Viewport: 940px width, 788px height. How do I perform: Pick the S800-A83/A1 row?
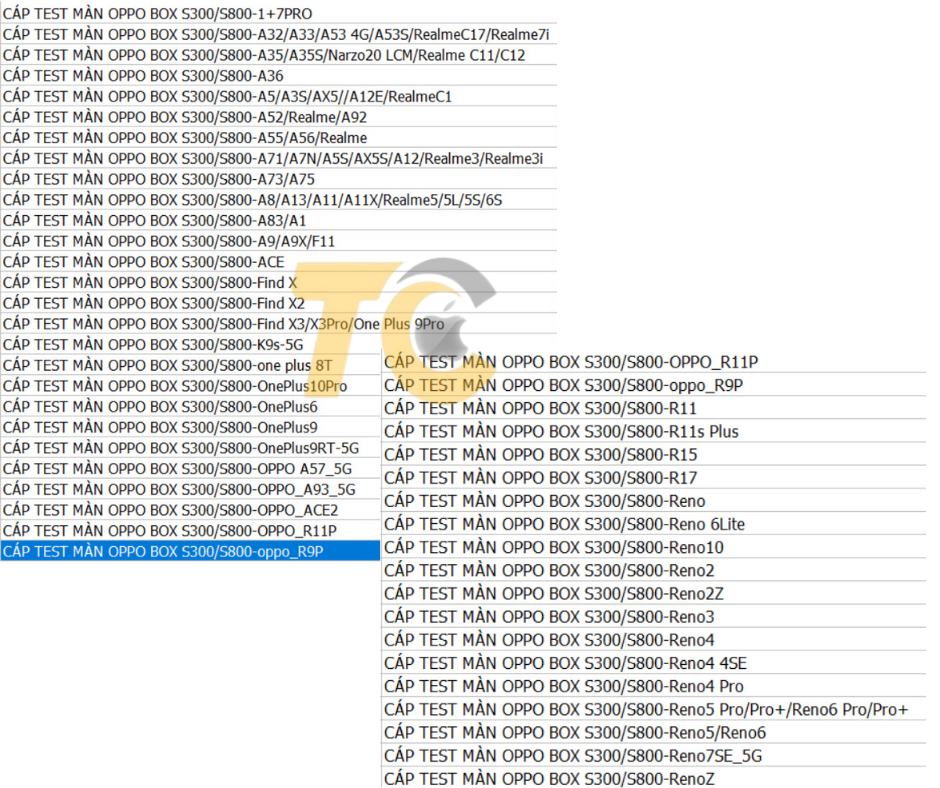pos(279,220)
